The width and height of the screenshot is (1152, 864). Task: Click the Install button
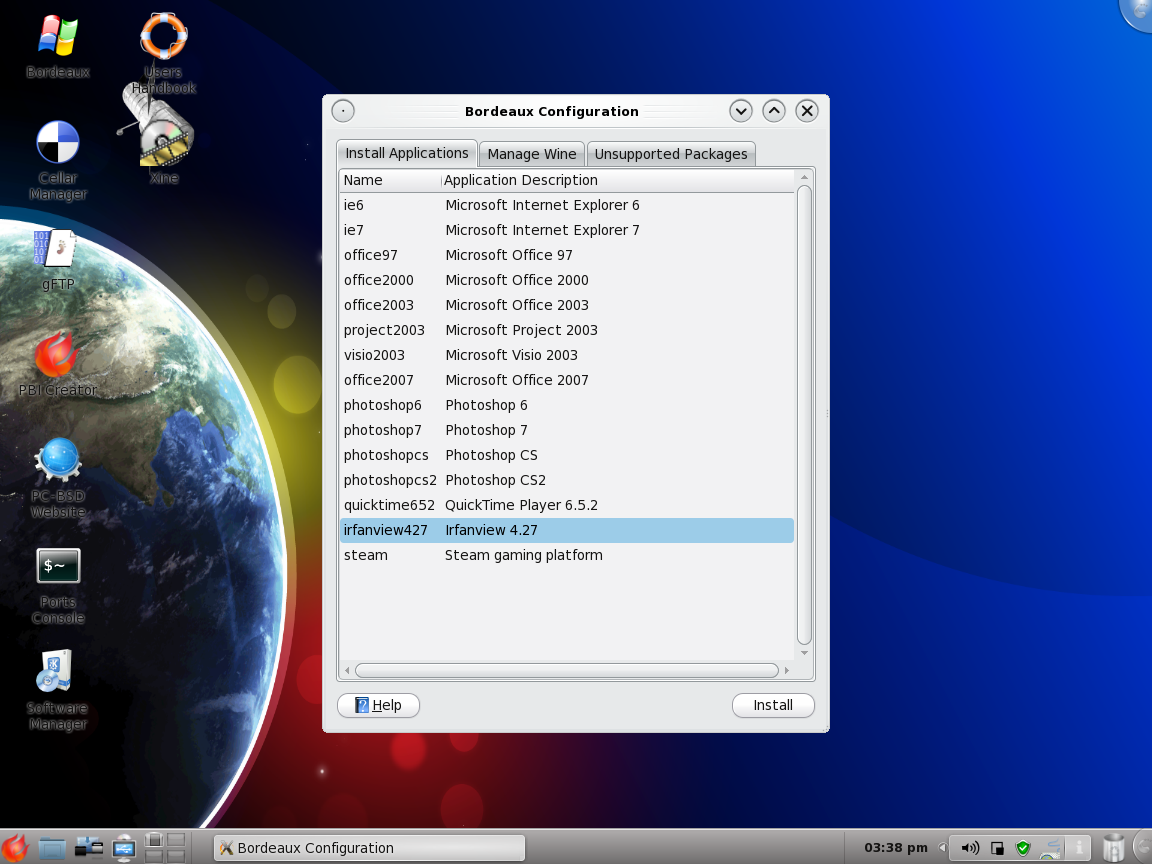[773, 705]
